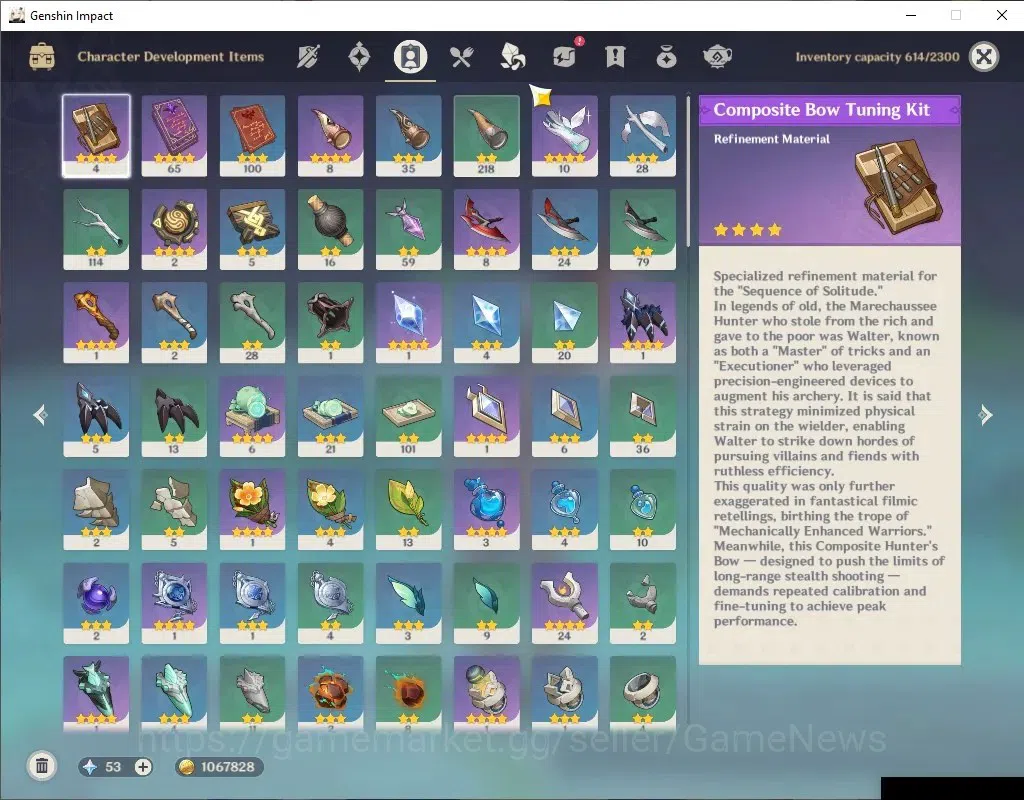Select the golden rune plate with count 5

252,229
